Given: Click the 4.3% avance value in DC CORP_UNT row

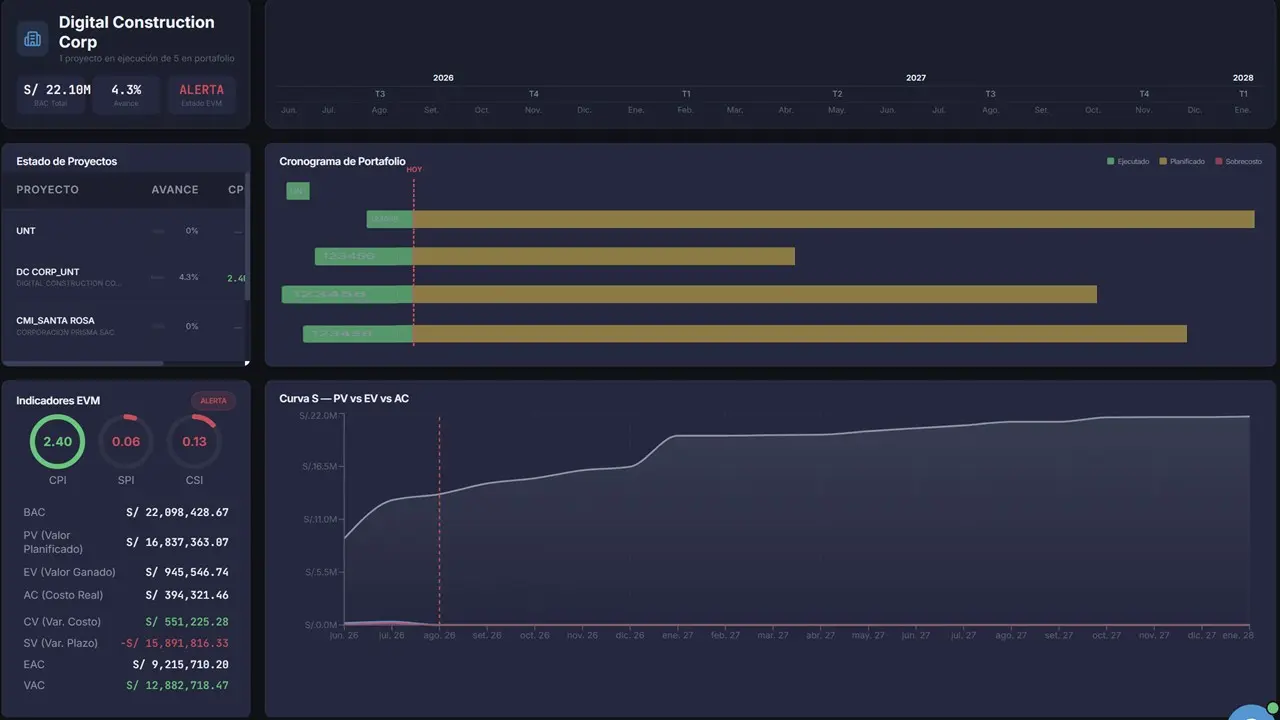Looking at the screenshot, I should click(x=189, y=277).
